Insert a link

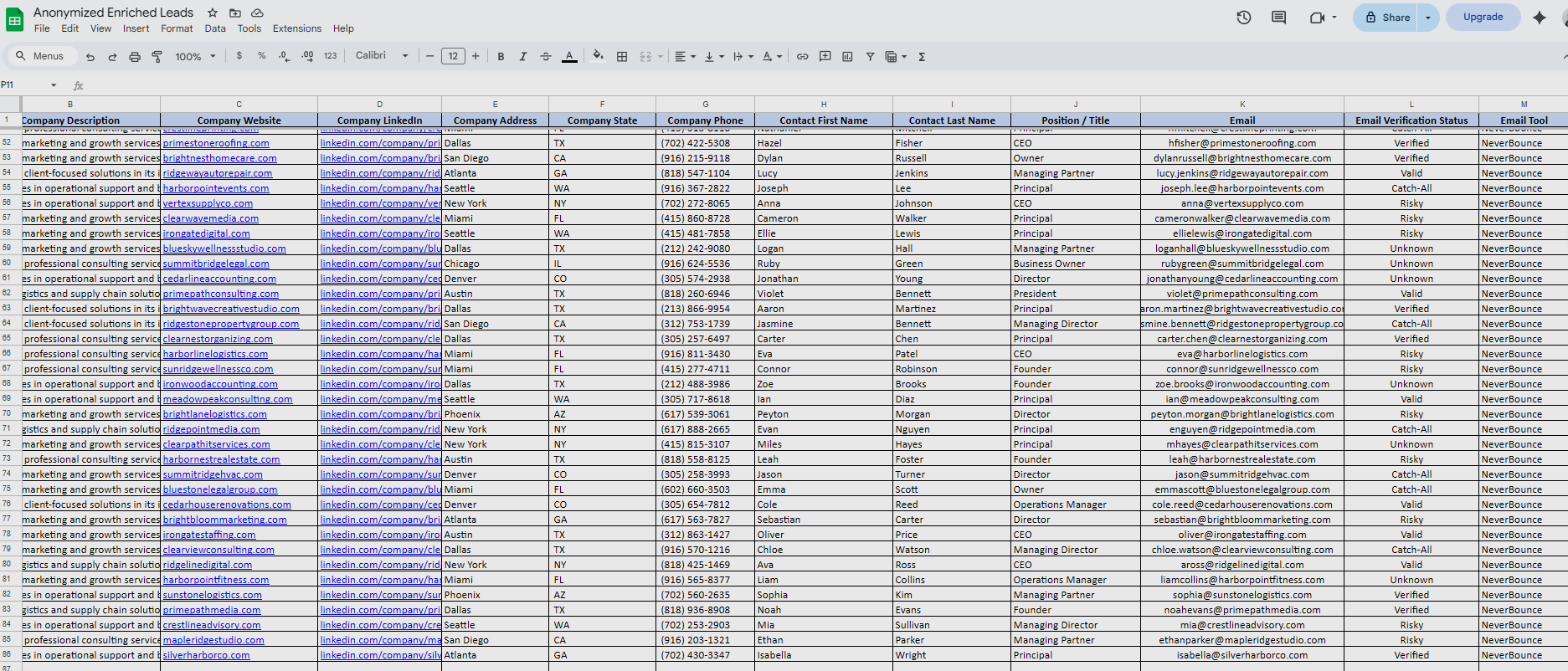pos(802,57)
